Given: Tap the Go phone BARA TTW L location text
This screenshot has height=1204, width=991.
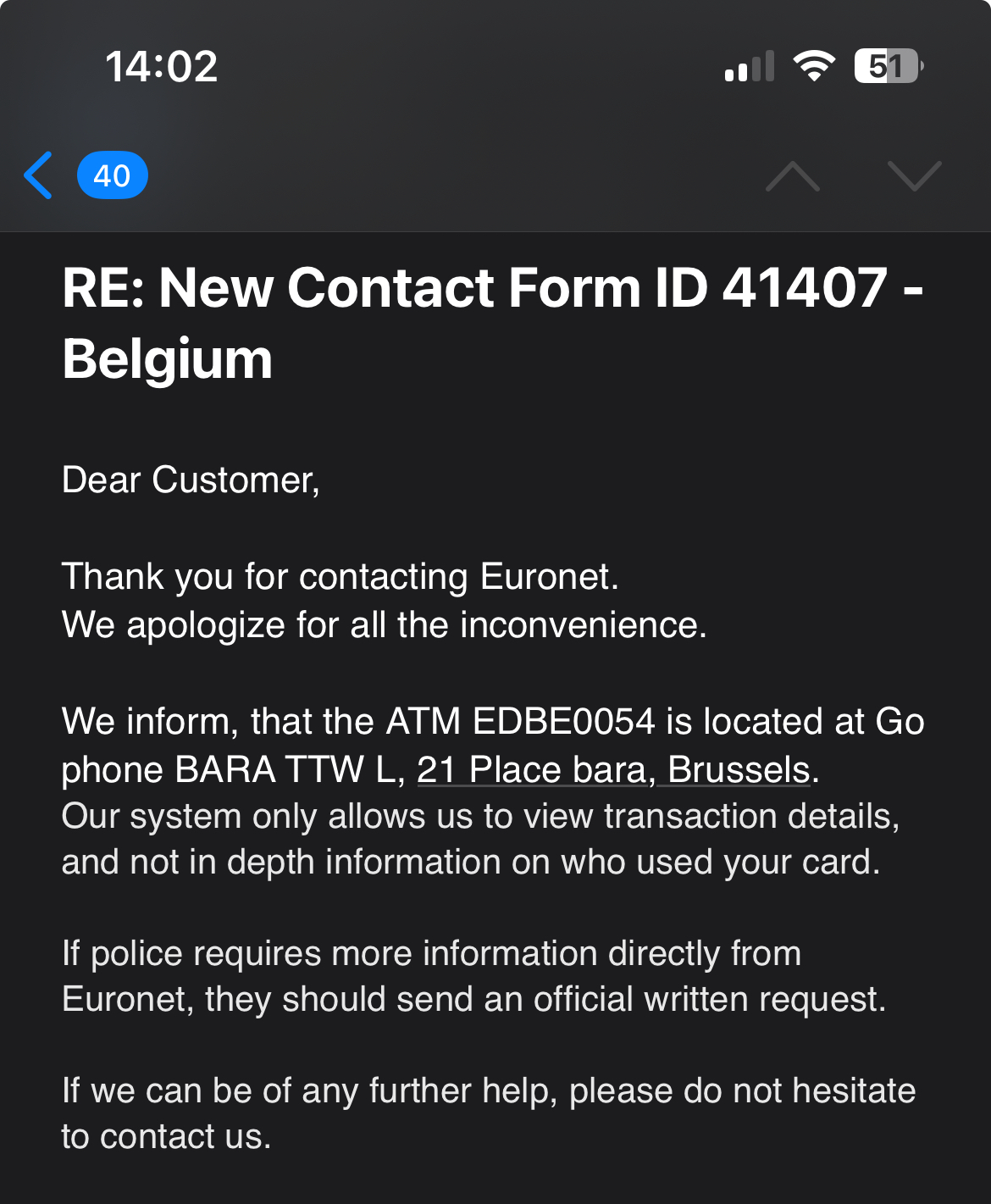Looking at the screenshot, I should tap(229, 769).
